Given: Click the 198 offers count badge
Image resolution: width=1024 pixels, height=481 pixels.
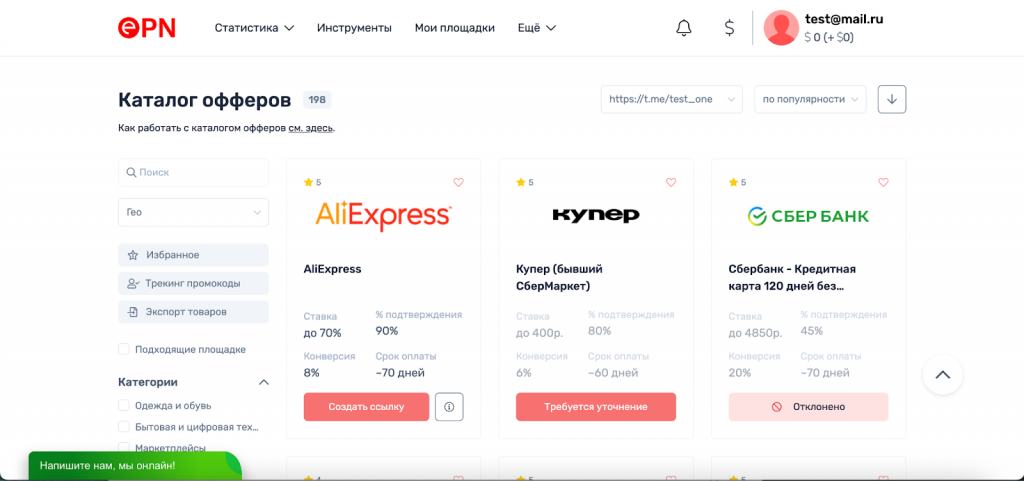Looking at the screenshot, I should coord(317,100).
